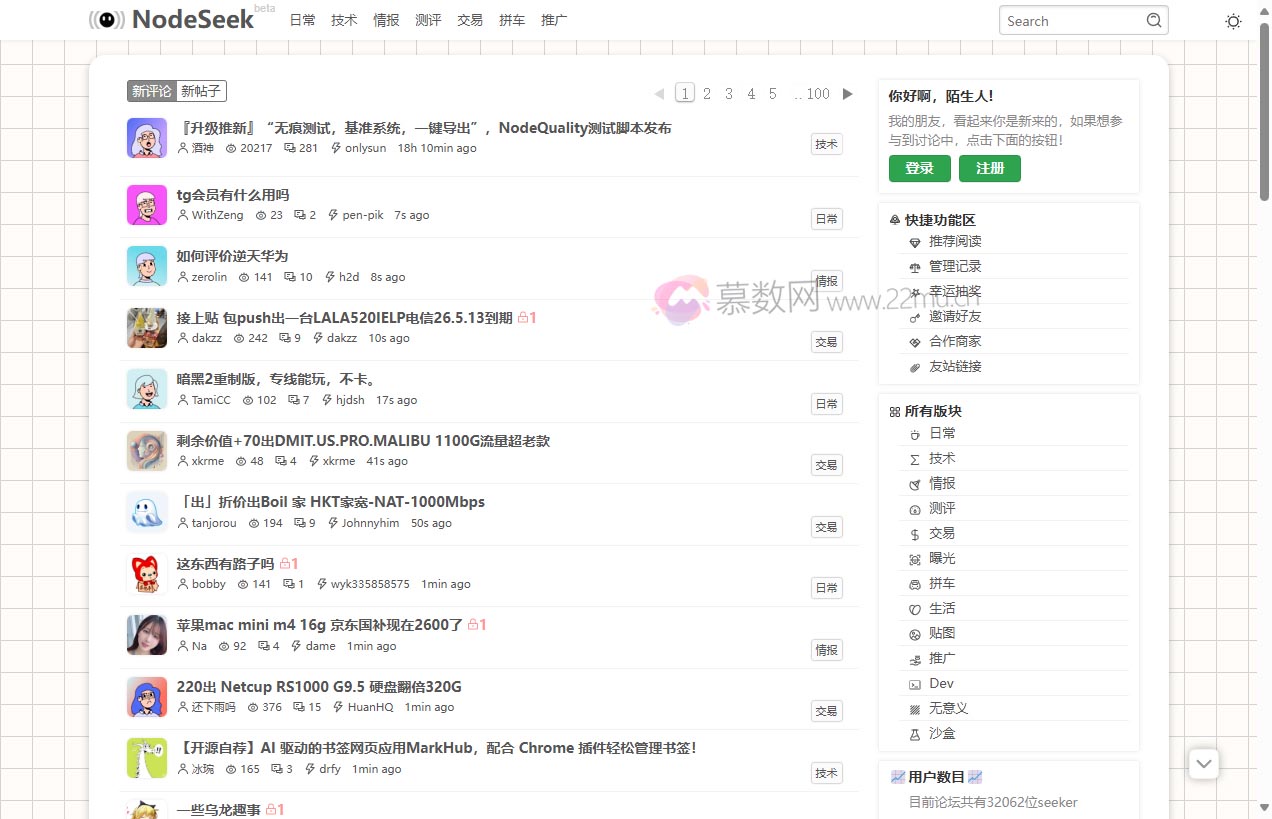Viewport: 1272px width, 819px height.
Task: Toggle the light/dark theme sun icon
Action: click(x=1233, y=21)
